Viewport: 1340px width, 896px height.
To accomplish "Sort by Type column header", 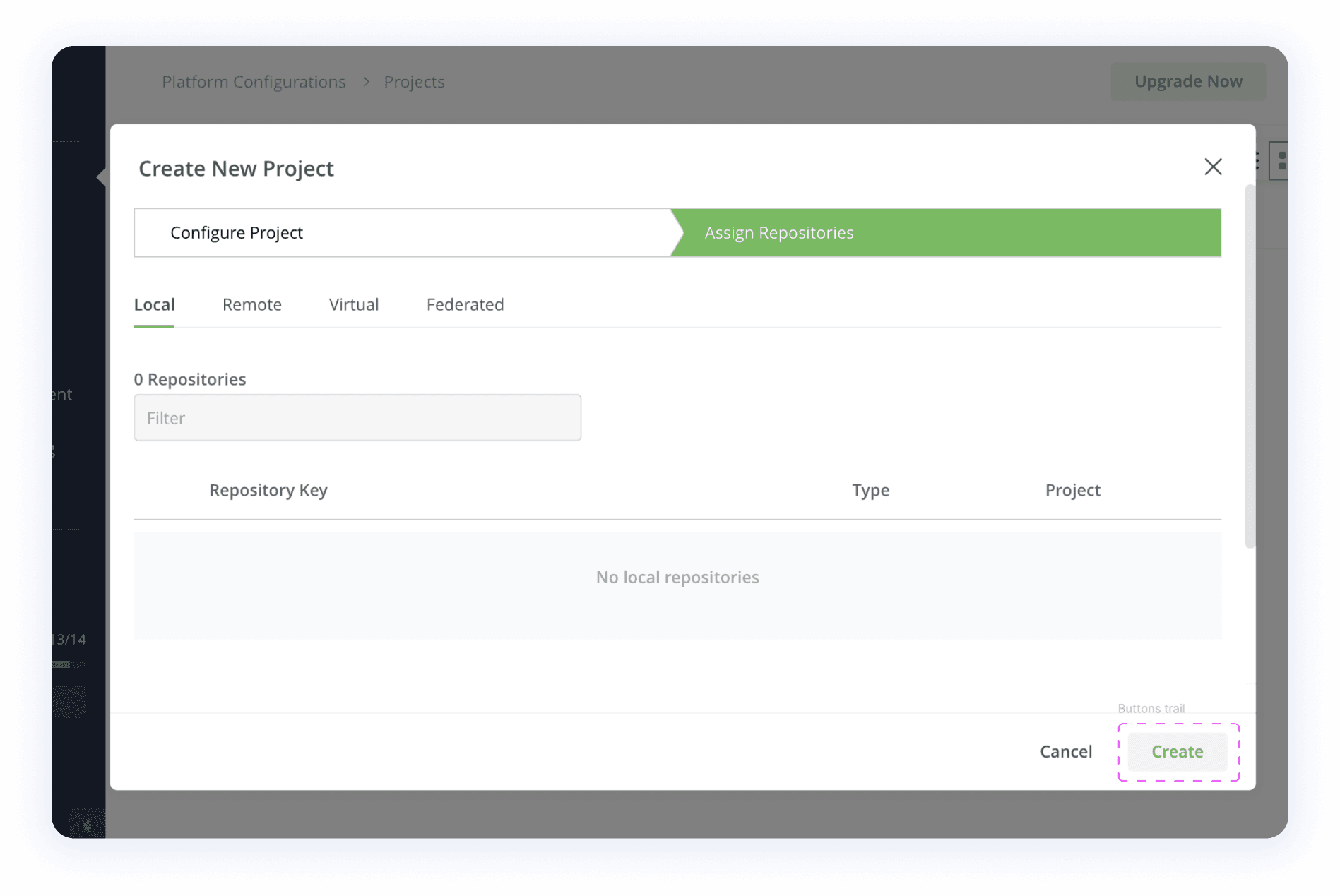I will (x=870, y=490).
